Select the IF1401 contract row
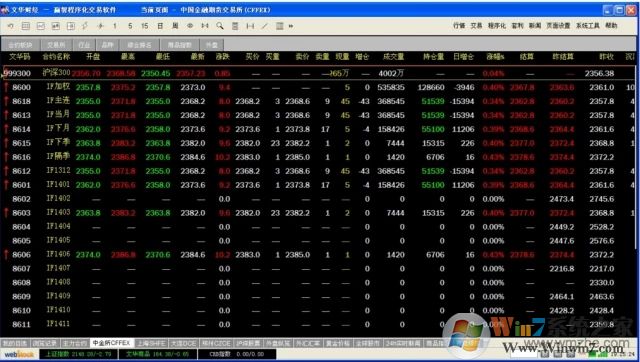This screenshot has width=640, height=362. pos(318,185)
